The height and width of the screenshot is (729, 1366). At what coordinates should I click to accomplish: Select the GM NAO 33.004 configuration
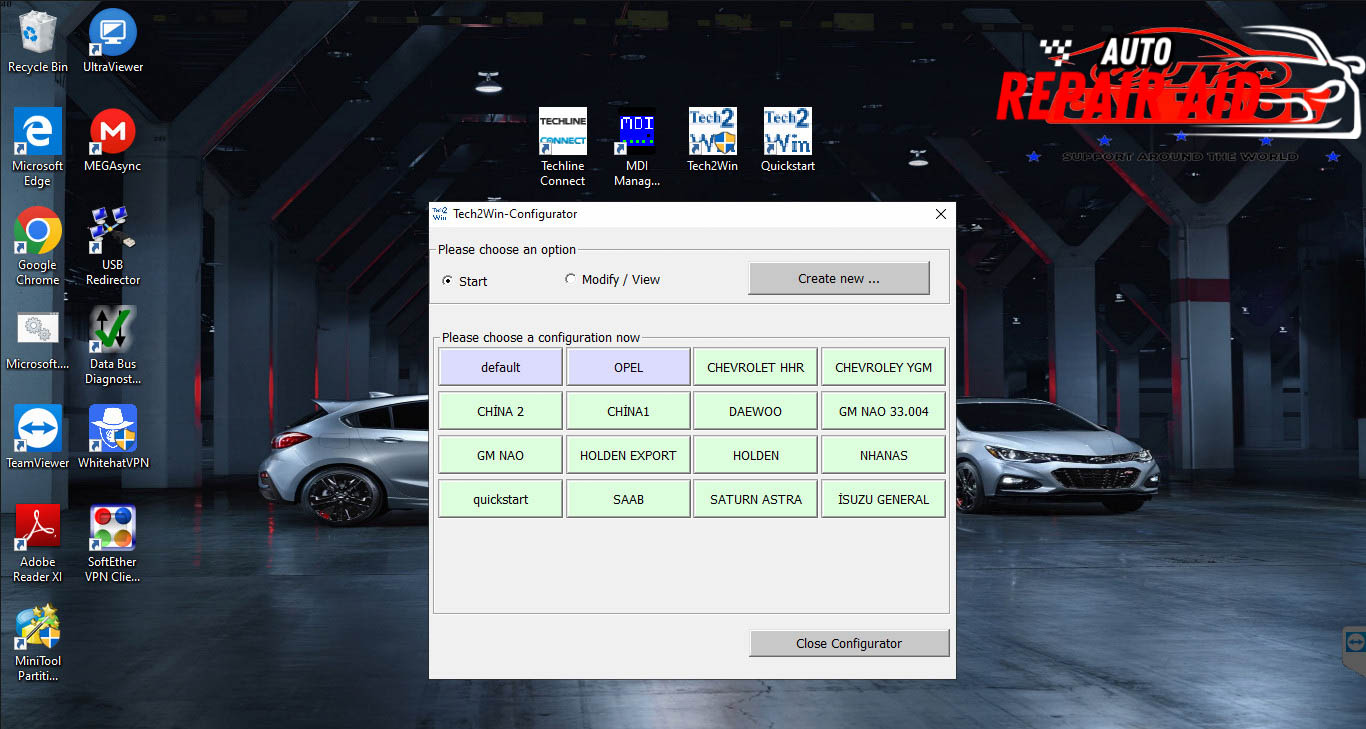pos(883,411)
